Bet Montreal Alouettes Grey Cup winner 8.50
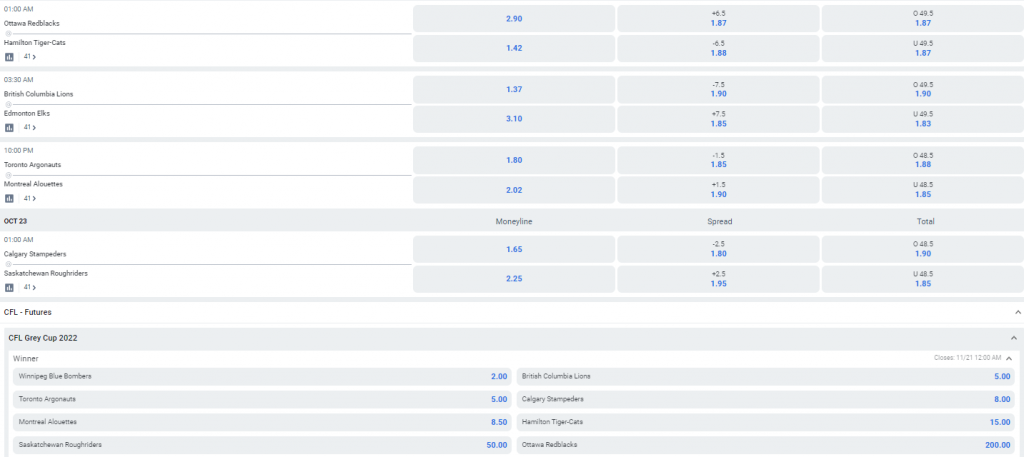The image size is (1024, 457). (x=262, y=422)
